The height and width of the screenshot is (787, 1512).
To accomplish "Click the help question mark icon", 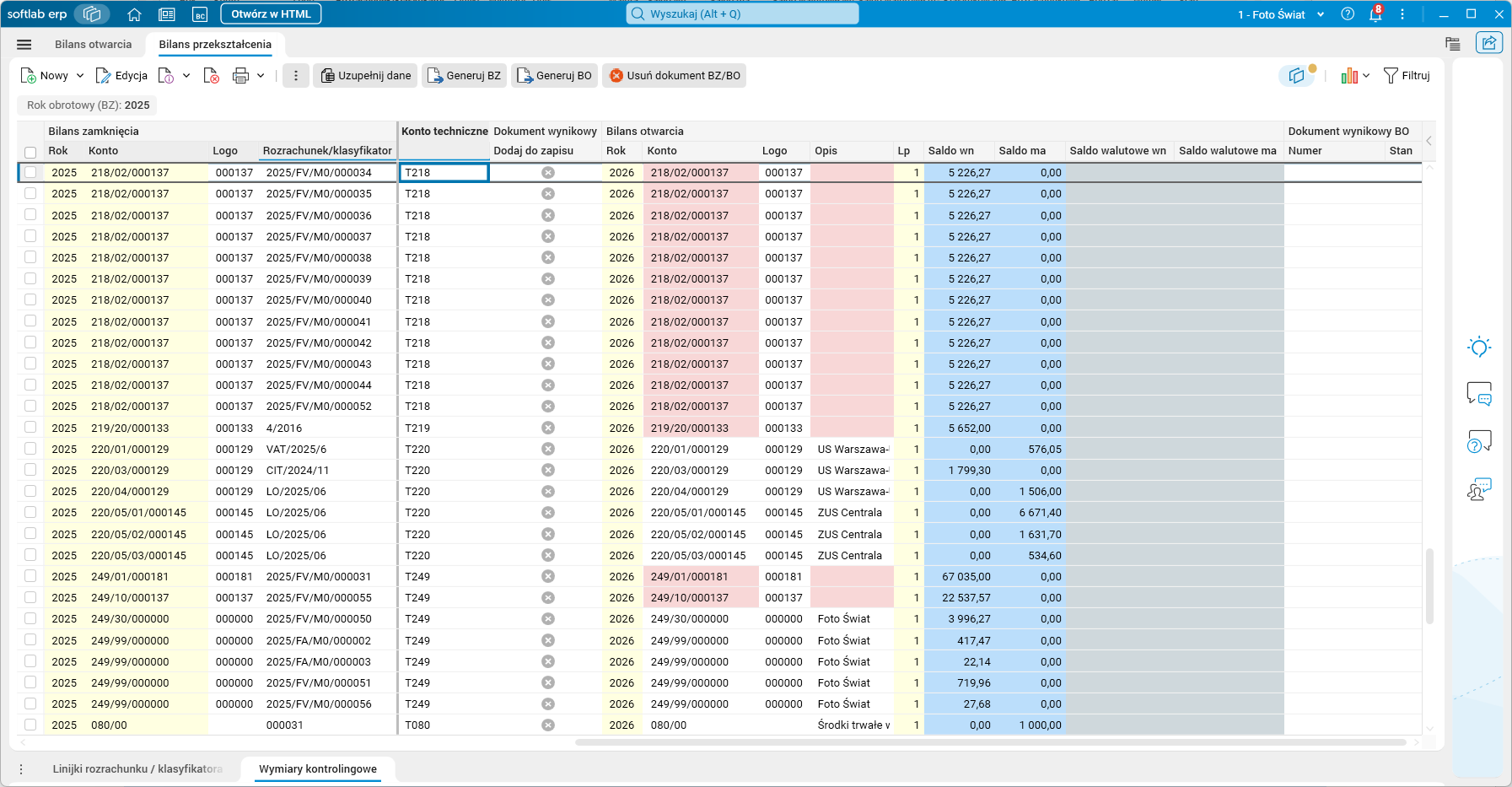I will coord(1348,14).
